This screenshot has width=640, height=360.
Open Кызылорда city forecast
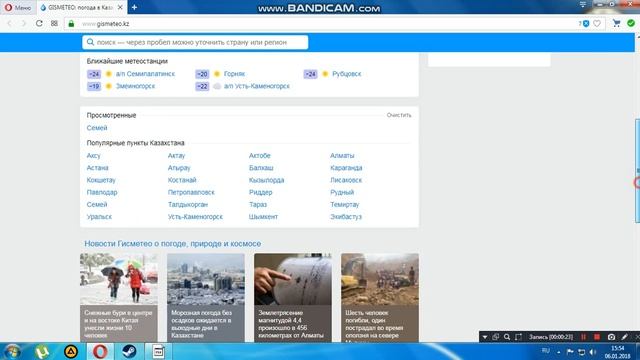(x=267, y=180)
